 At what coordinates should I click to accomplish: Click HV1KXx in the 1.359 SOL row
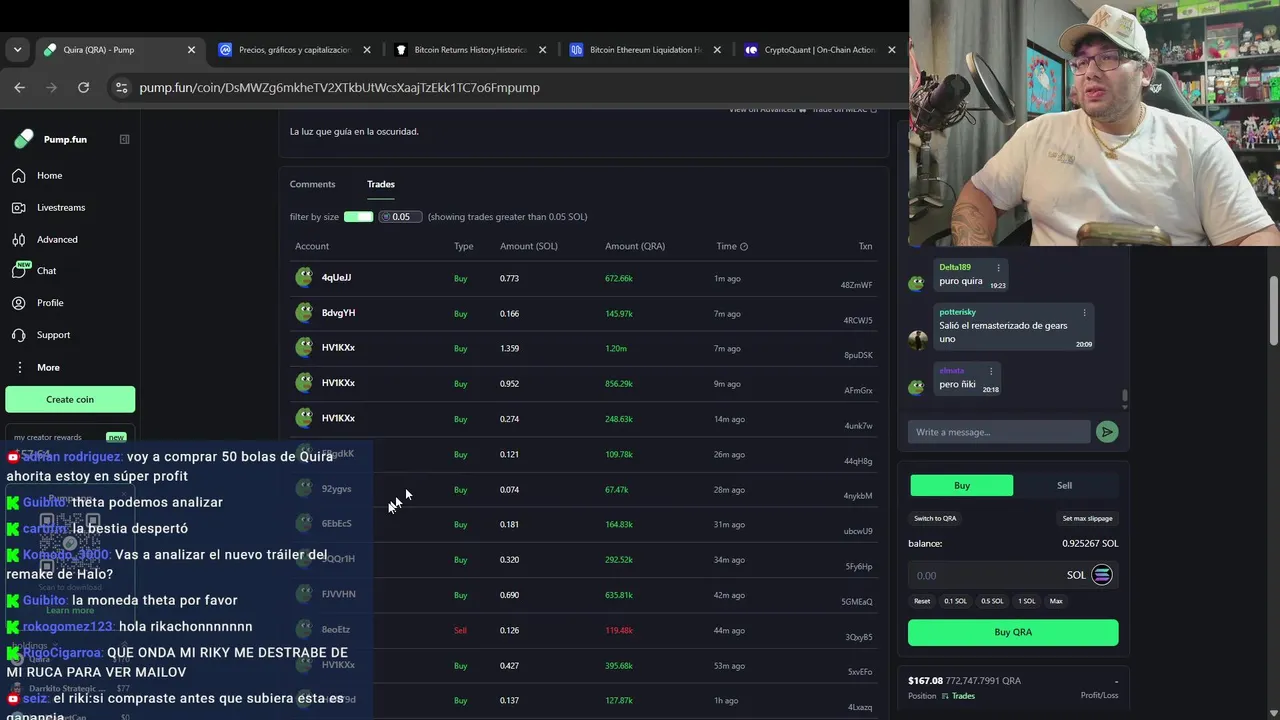tap(338, 348)
